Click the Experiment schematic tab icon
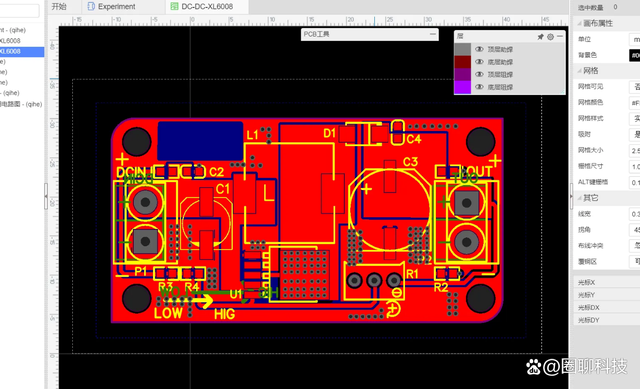The image size is (640, 389). point(91,6)
